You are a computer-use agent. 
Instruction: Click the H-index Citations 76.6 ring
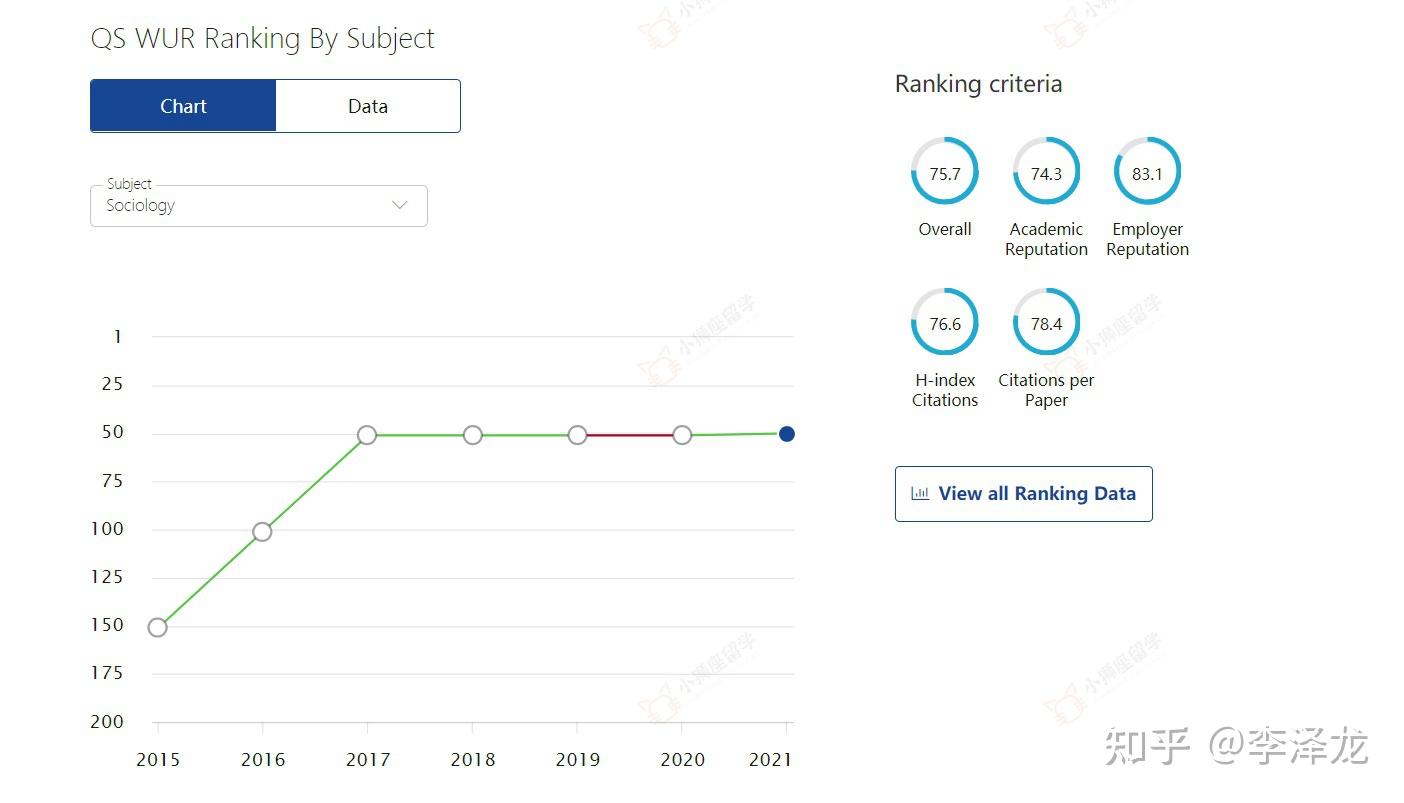[944, 323]
